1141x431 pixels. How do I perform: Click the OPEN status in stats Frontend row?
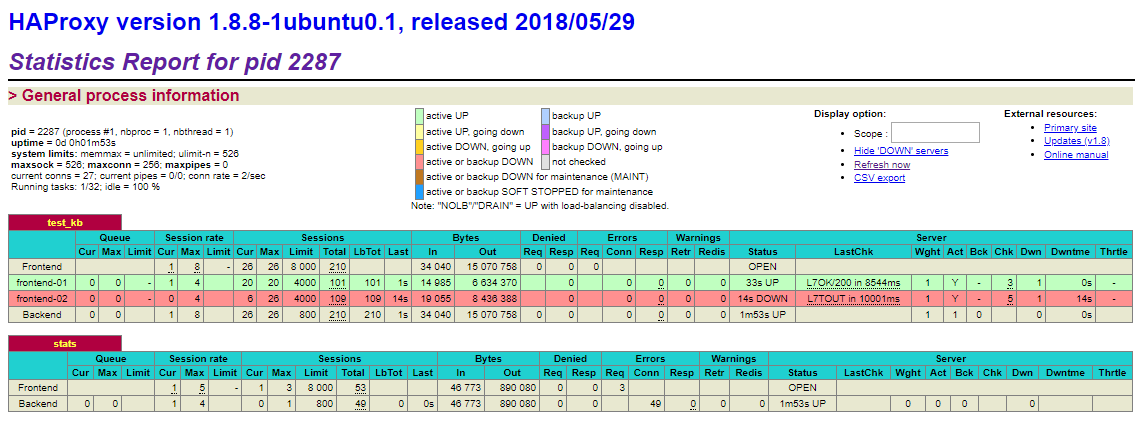[x=802, y=387]
